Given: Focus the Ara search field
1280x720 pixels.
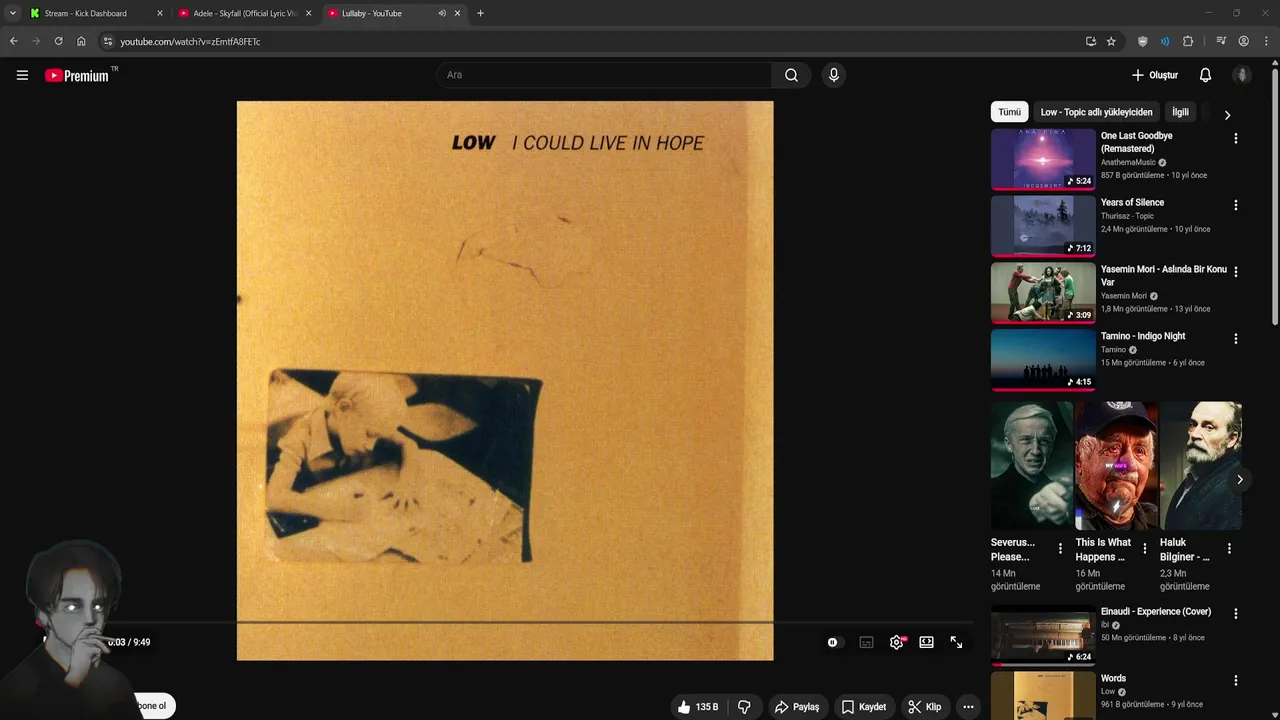Looking at the screenshot, I should pyautogui.click(x=603, y=75).
